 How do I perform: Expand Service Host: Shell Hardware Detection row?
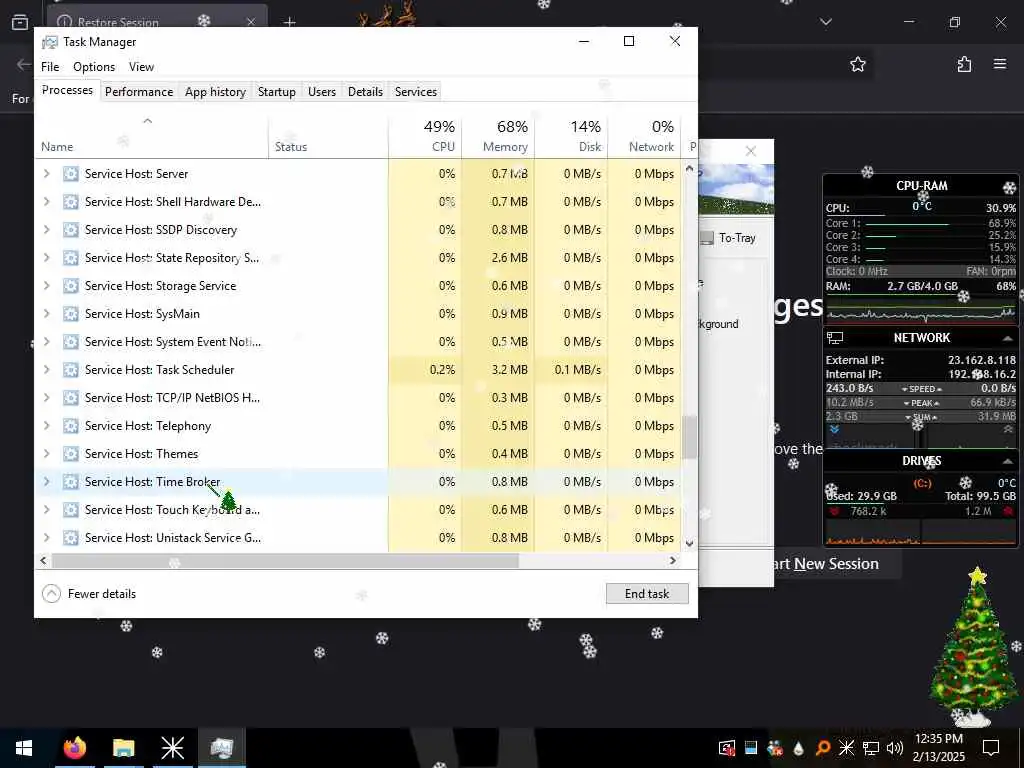pos(46,202)
